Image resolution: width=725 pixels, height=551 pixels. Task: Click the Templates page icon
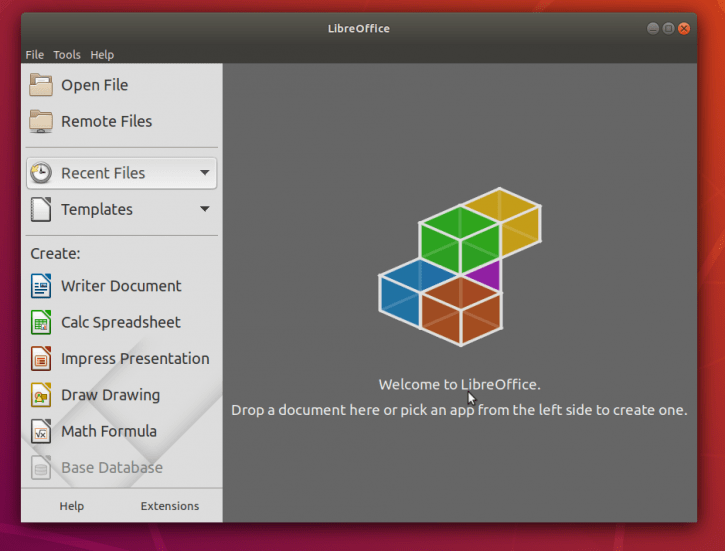pyautogui.click(x=41, y=209)
